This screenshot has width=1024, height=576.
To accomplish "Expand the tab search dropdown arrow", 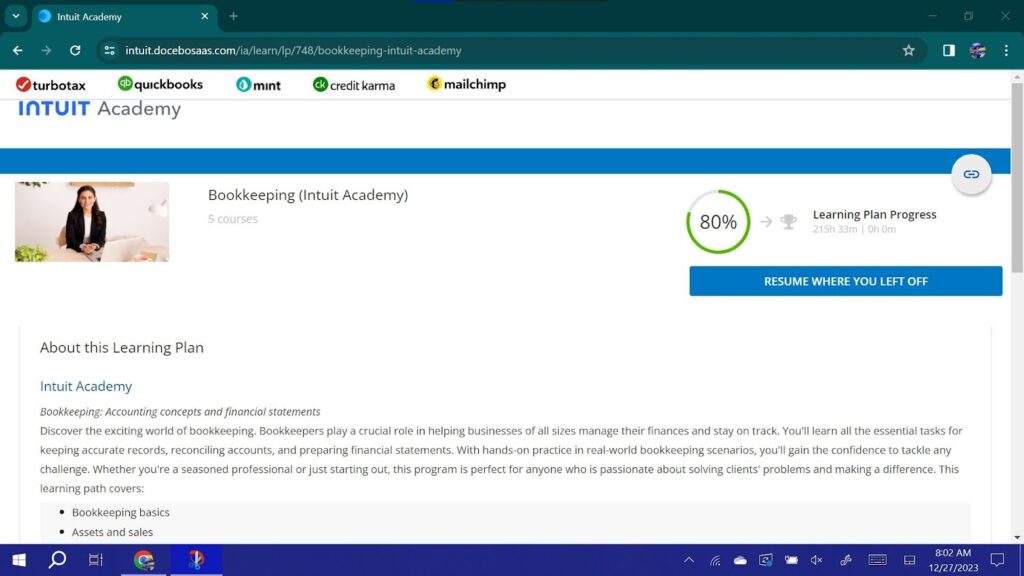I will (16, 16).
